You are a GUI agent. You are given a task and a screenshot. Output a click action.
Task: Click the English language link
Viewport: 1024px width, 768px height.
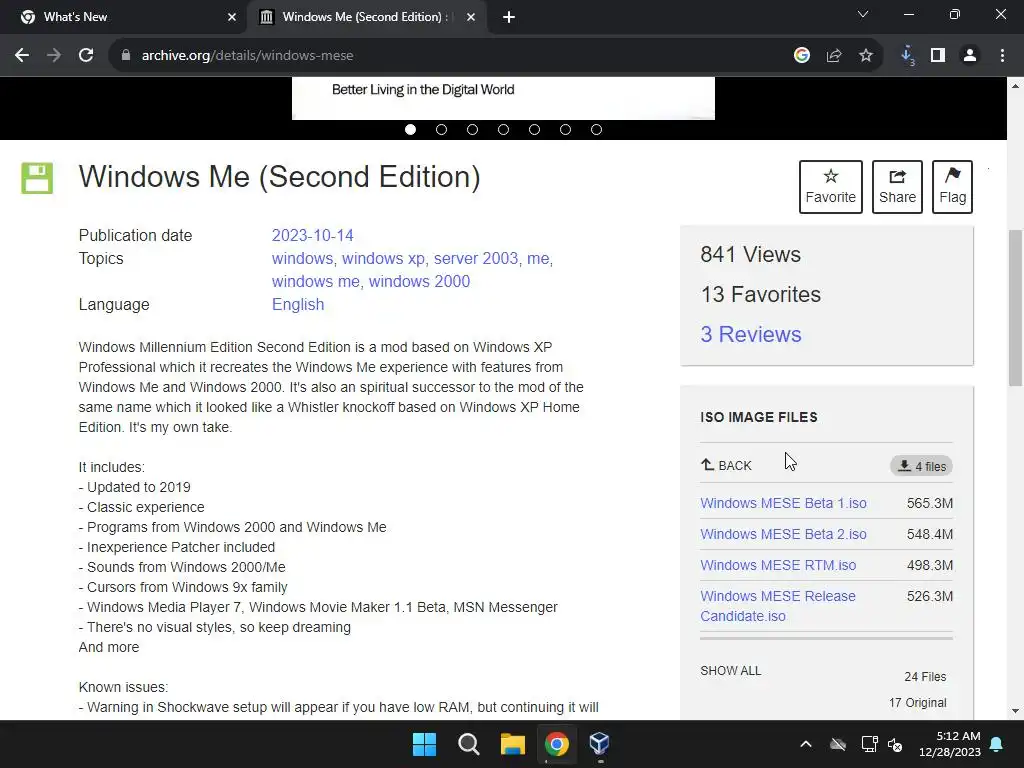coord(298,304)
